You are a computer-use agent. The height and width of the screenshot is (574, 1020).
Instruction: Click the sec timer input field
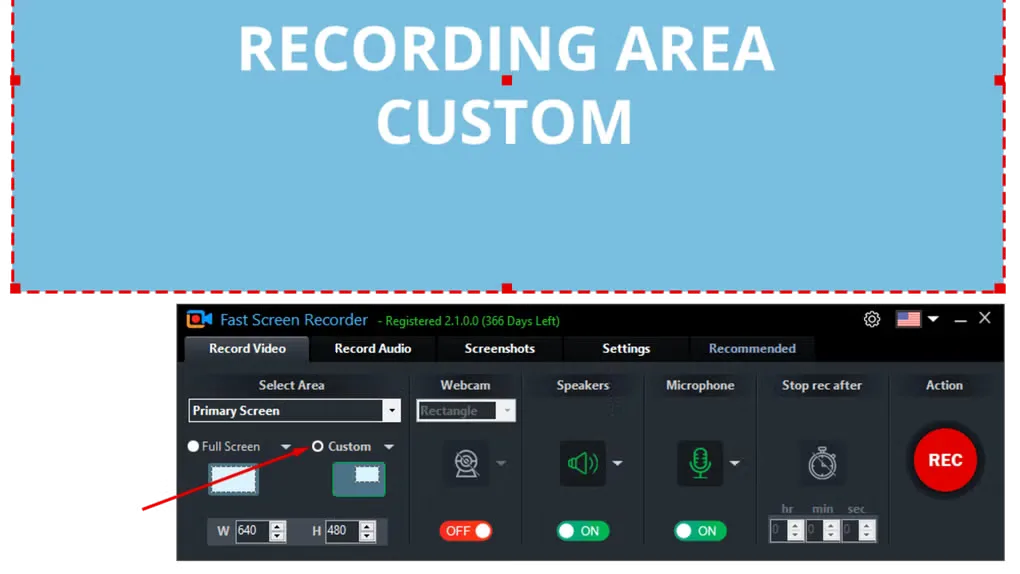click(850, 531)
